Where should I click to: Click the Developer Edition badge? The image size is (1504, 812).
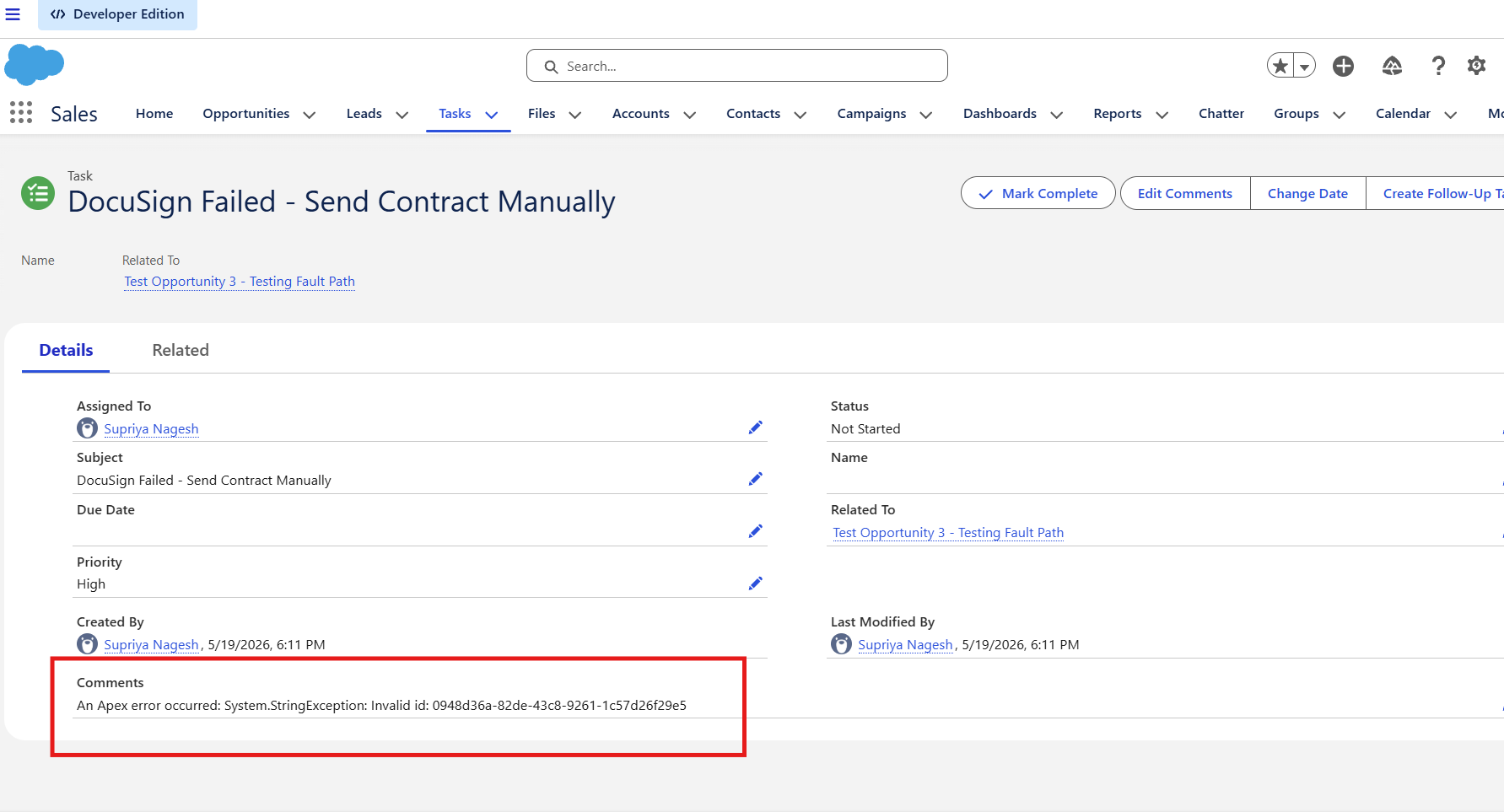[117, 14]
